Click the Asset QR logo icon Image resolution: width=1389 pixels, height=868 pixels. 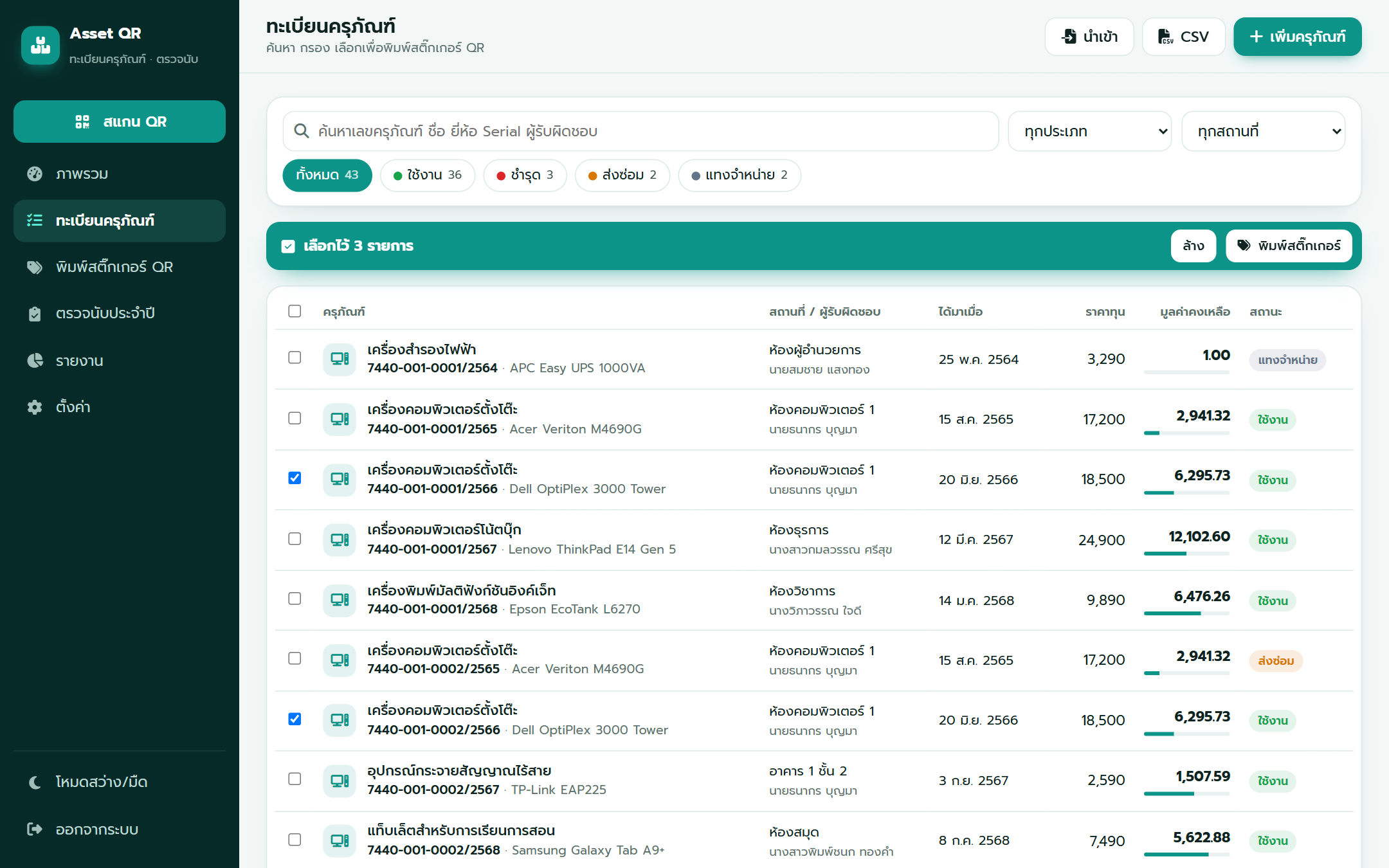(x=41, y=45)
